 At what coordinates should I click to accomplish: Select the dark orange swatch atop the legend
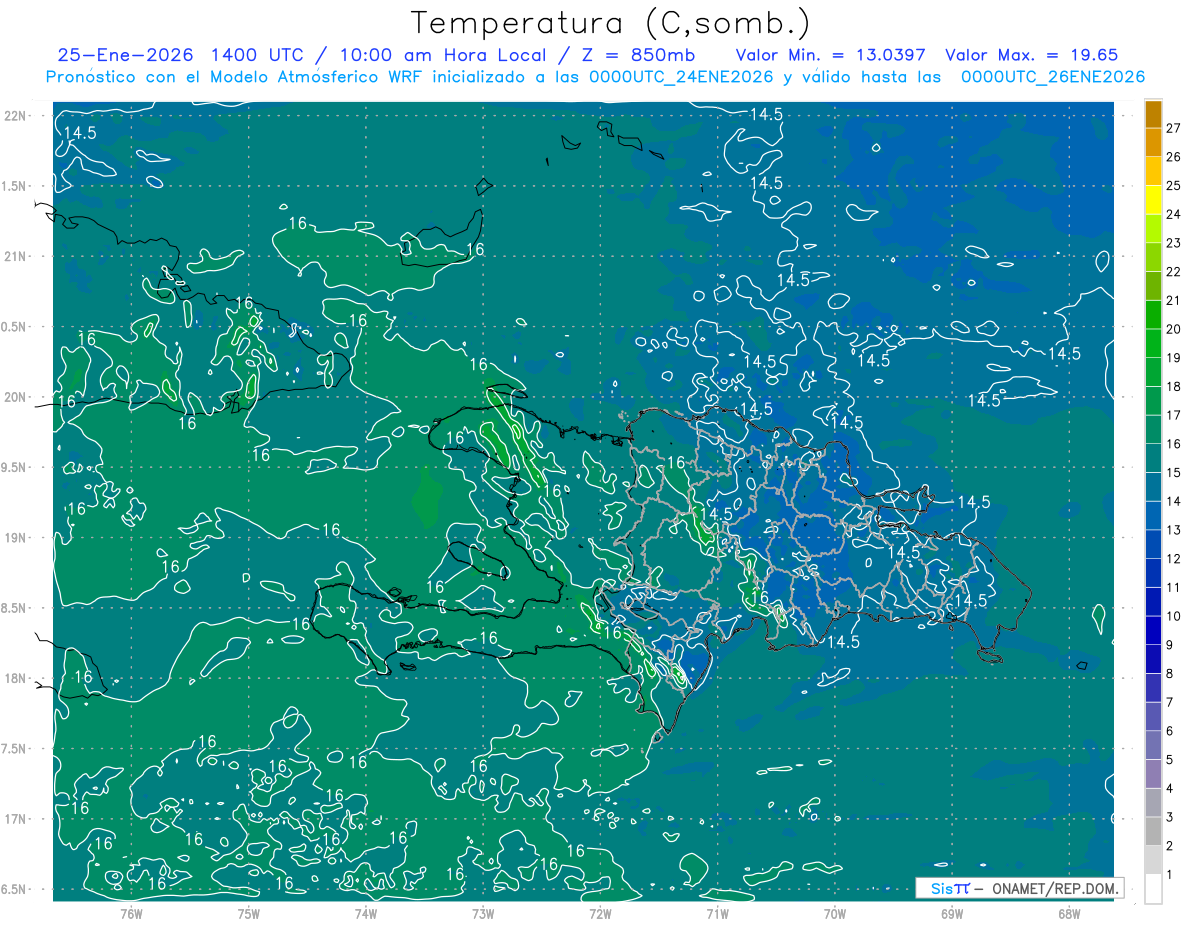click(x=1153, y=114)
